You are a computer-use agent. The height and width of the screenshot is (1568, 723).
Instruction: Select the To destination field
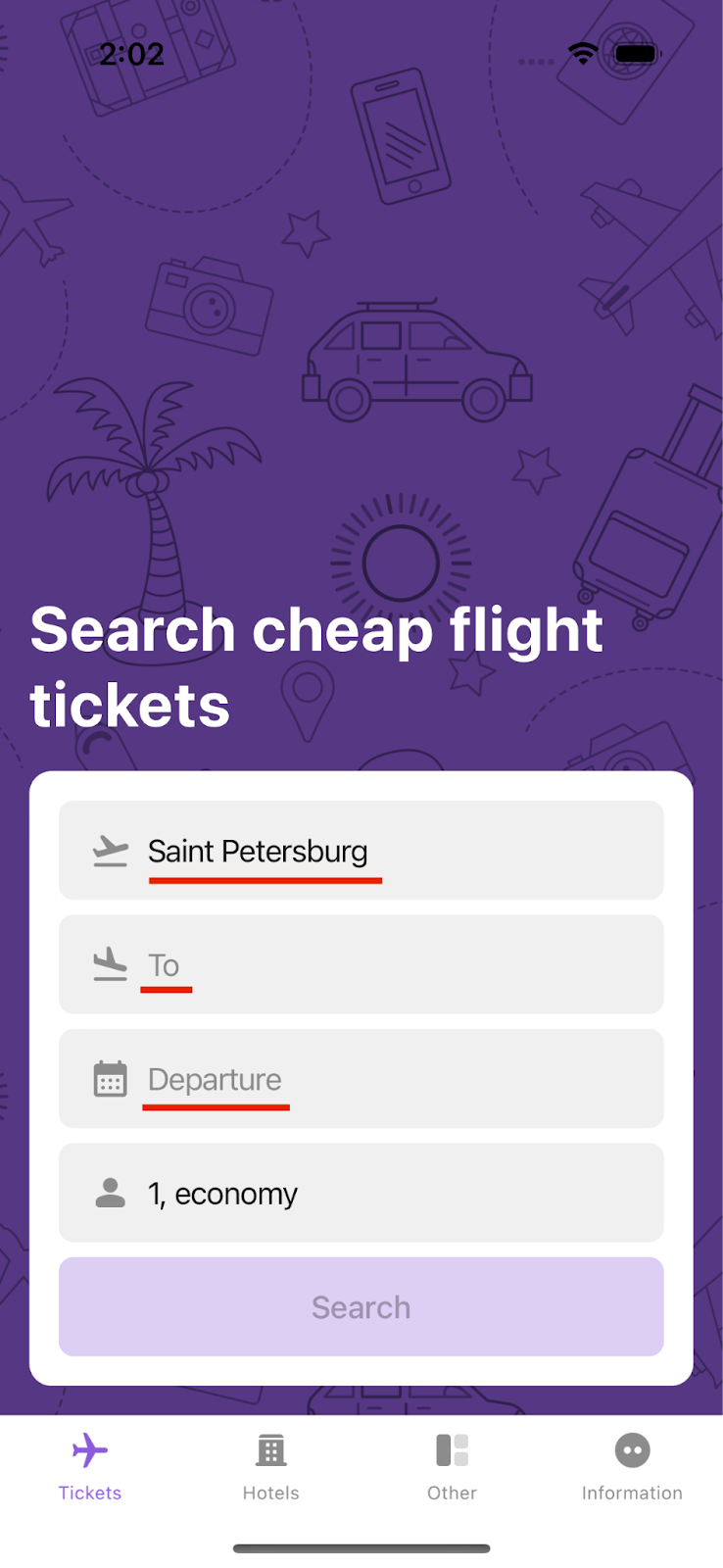[361, 964]
